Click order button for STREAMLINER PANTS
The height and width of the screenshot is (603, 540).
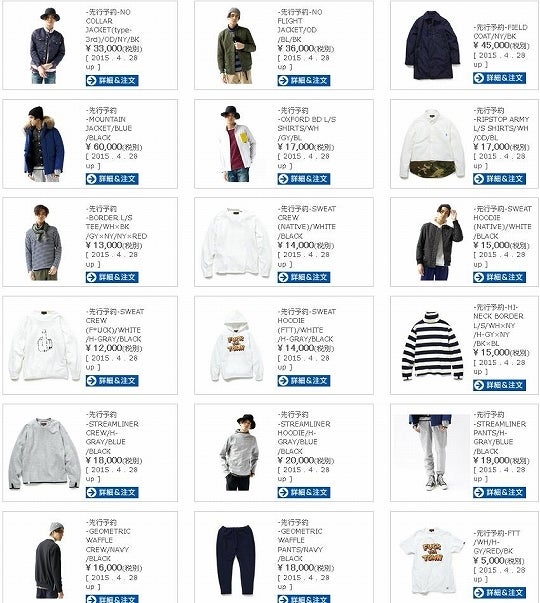point(499,492)
